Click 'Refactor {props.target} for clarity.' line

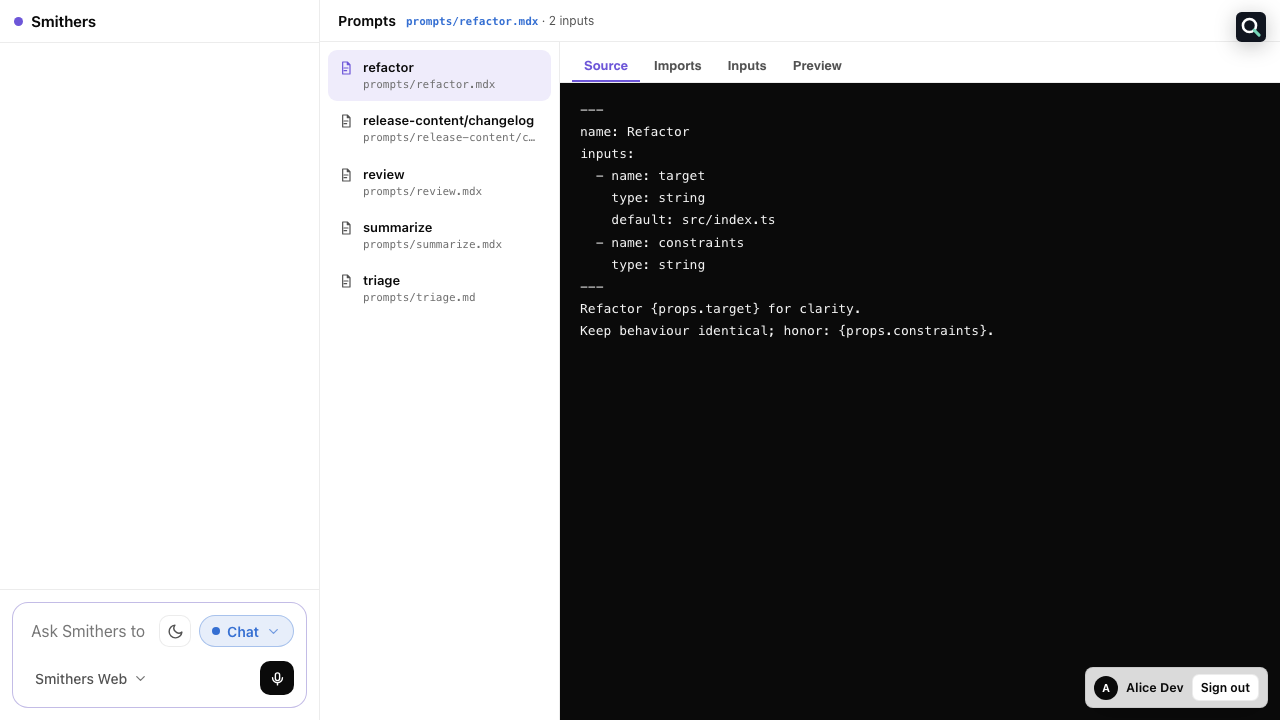[720, 308]
